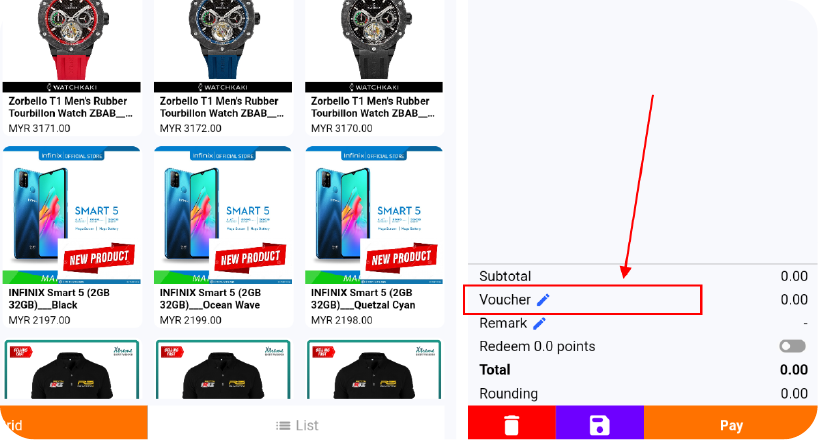Open third black polo shirt product
The height and width of the screenshot is (440, 818).
pos(375,370)
